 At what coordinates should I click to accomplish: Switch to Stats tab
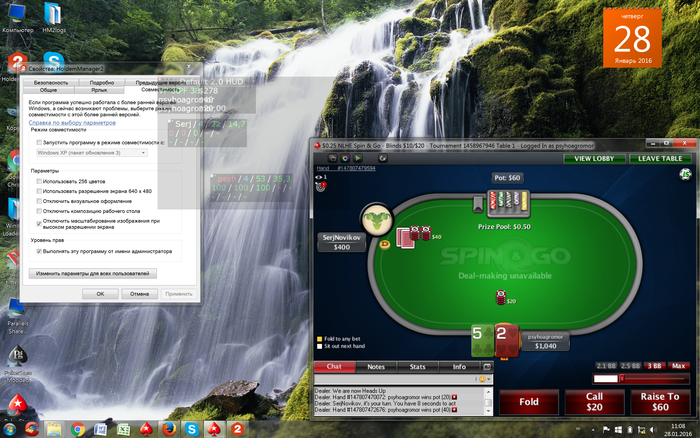pos(417,367)
